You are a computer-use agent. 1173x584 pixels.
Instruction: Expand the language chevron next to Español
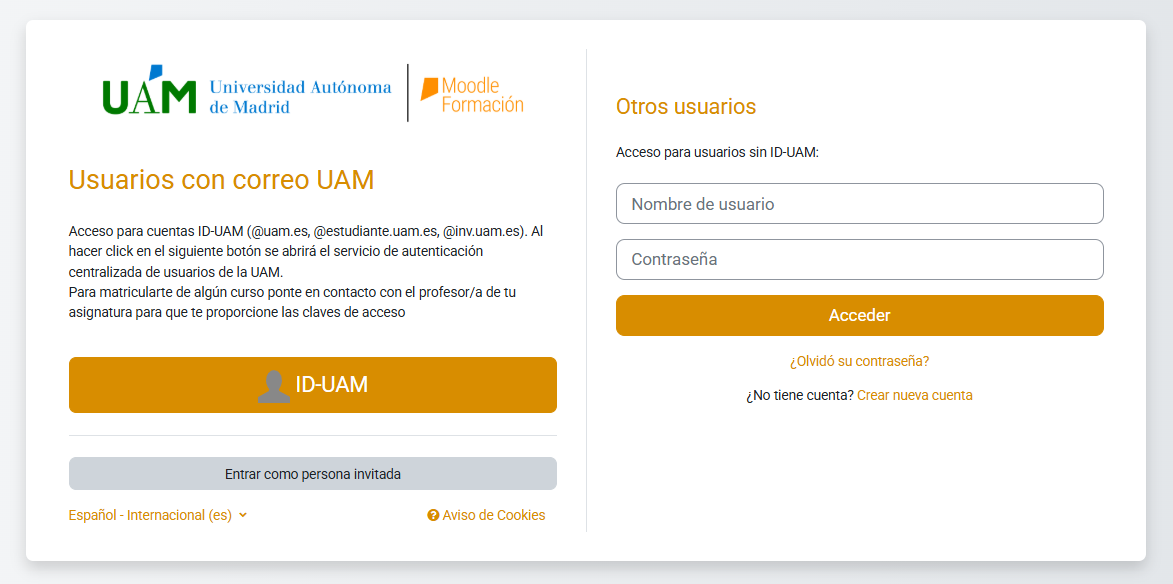[x=241, y=515]
